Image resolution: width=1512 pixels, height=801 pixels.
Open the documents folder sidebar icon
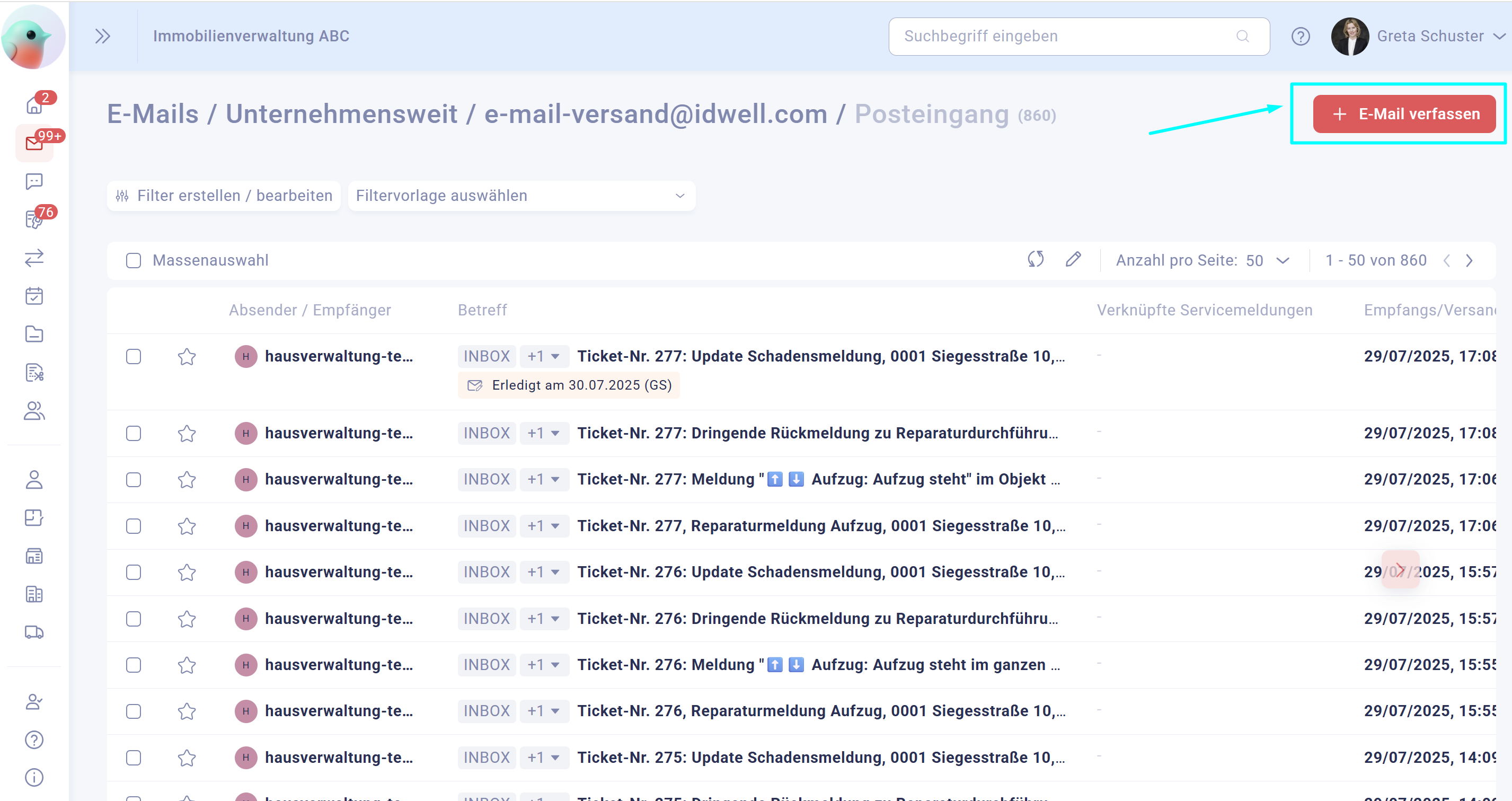point(34,334)
